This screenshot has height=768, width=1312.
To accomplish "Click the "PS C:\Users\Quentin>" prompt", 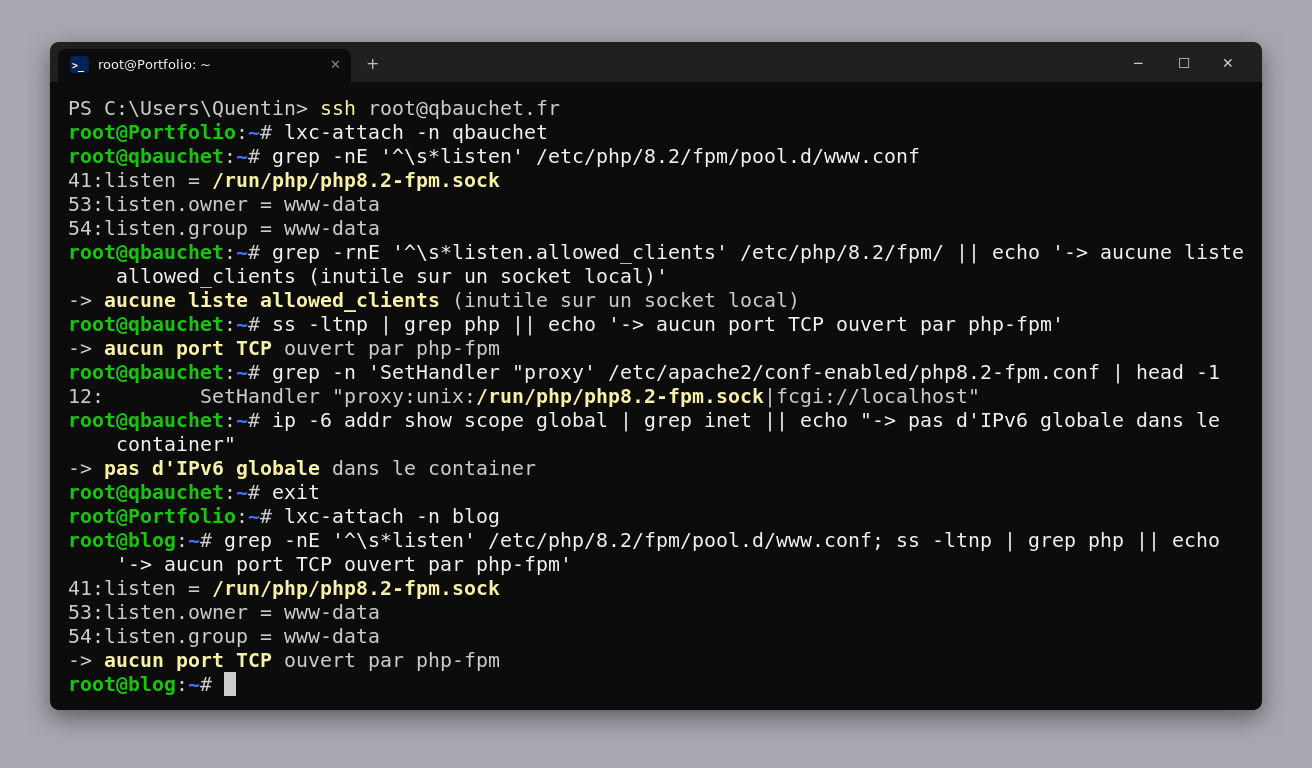I will click(x=188, y=108).
